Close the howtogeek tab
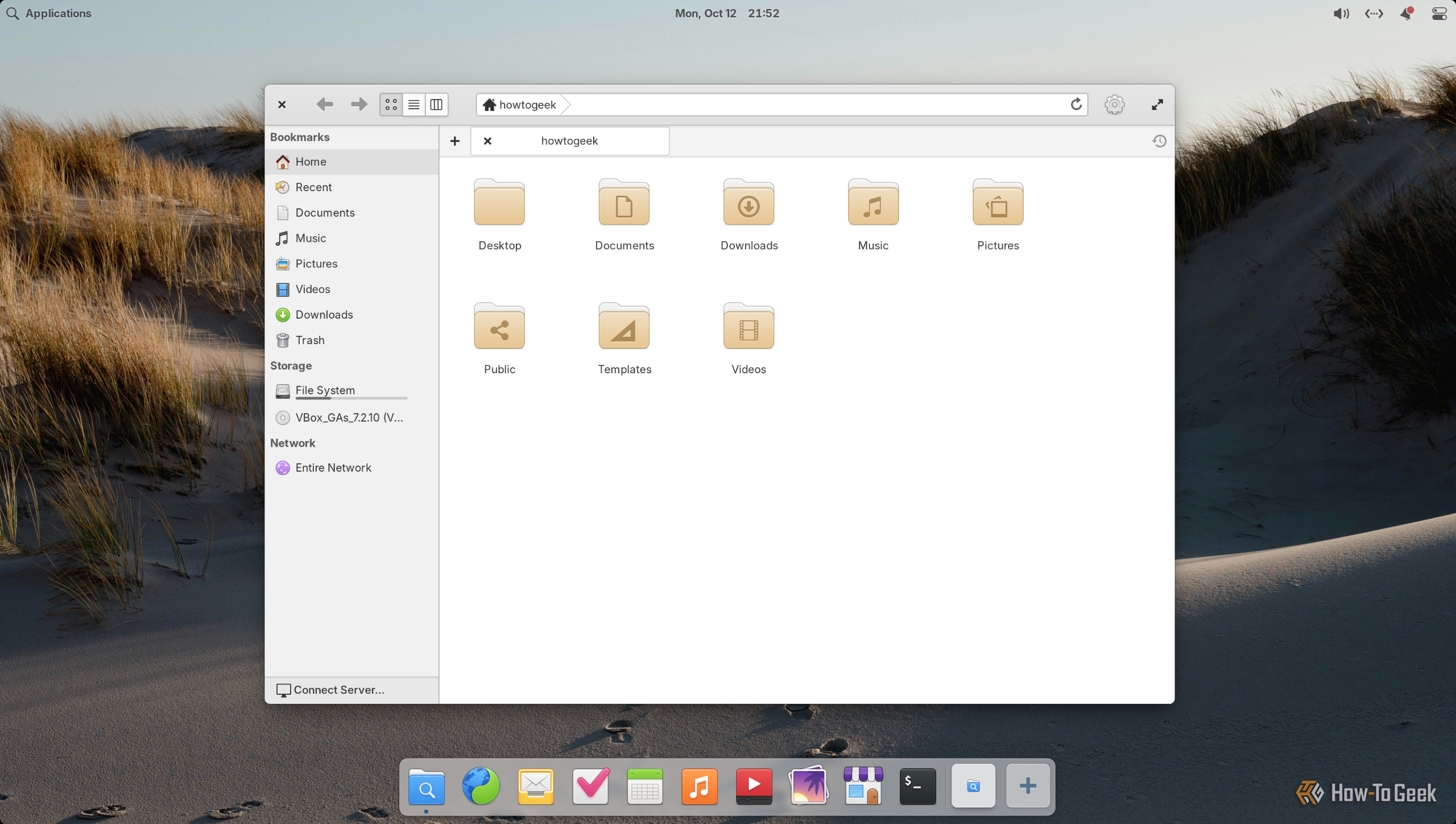This screenshot has height=824, width=1456. pyautogui.click(x=487, y=141)
